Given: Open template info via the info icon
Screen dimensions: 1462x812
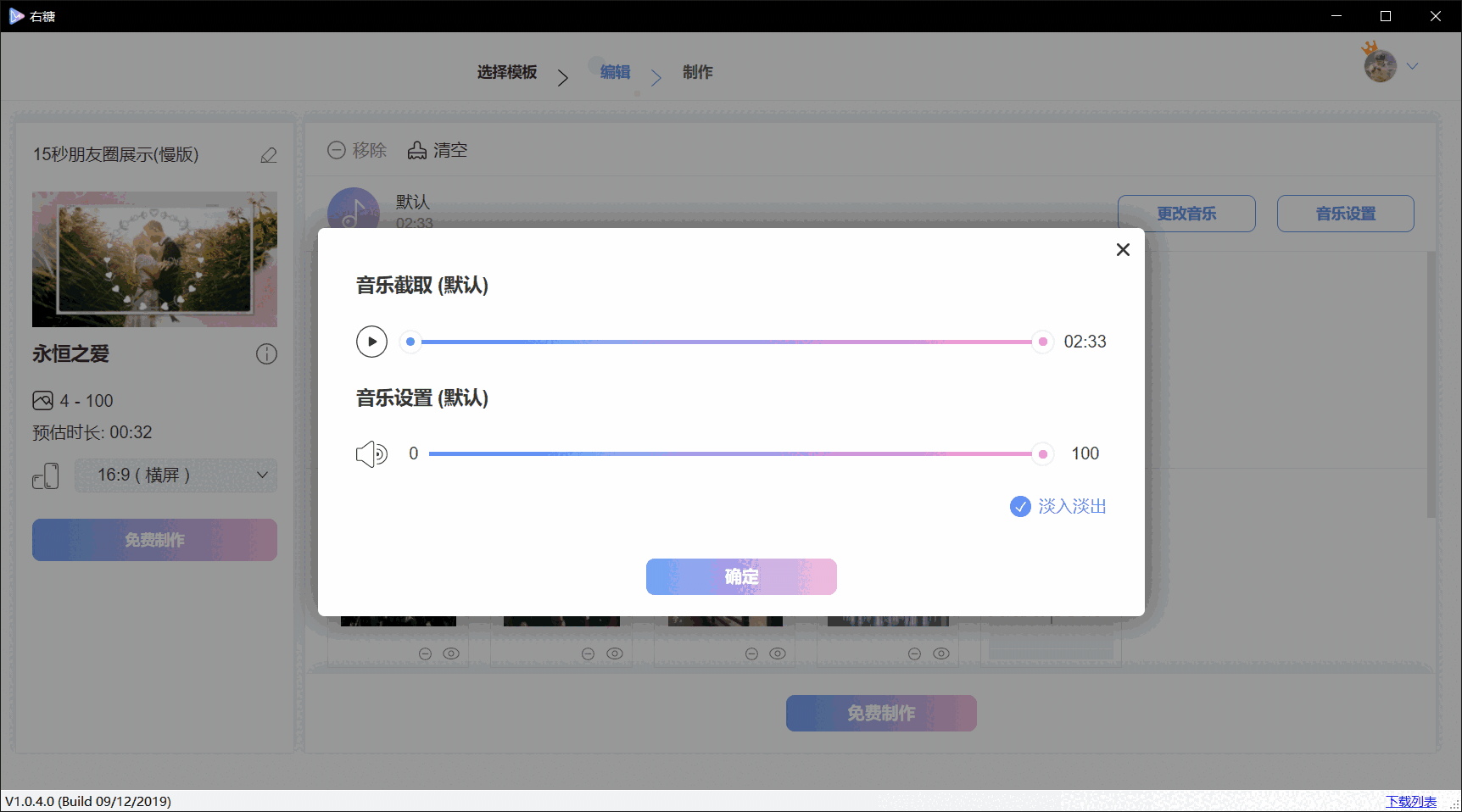Looking at the screenshot, I should click(266, 354).
